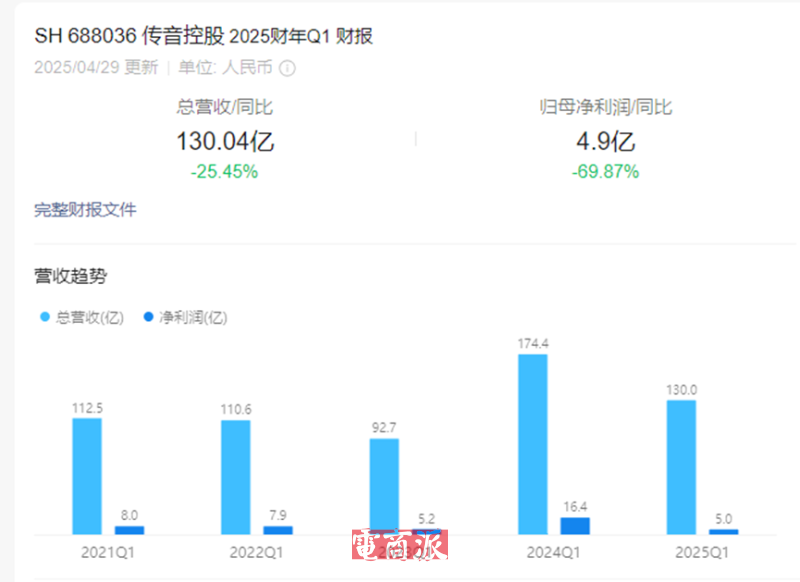The image size is (800, 582).
Task: Click the light blue 总营收 legend dot
Action: coord(44,318)
